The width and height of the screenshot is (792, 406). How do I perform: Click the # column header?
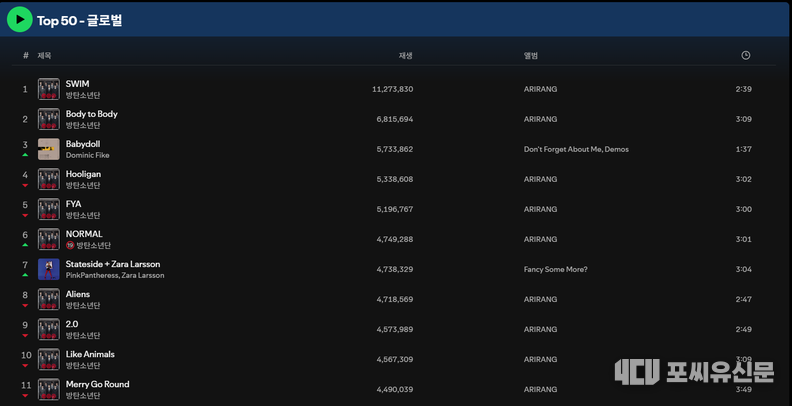click(25, 55)
